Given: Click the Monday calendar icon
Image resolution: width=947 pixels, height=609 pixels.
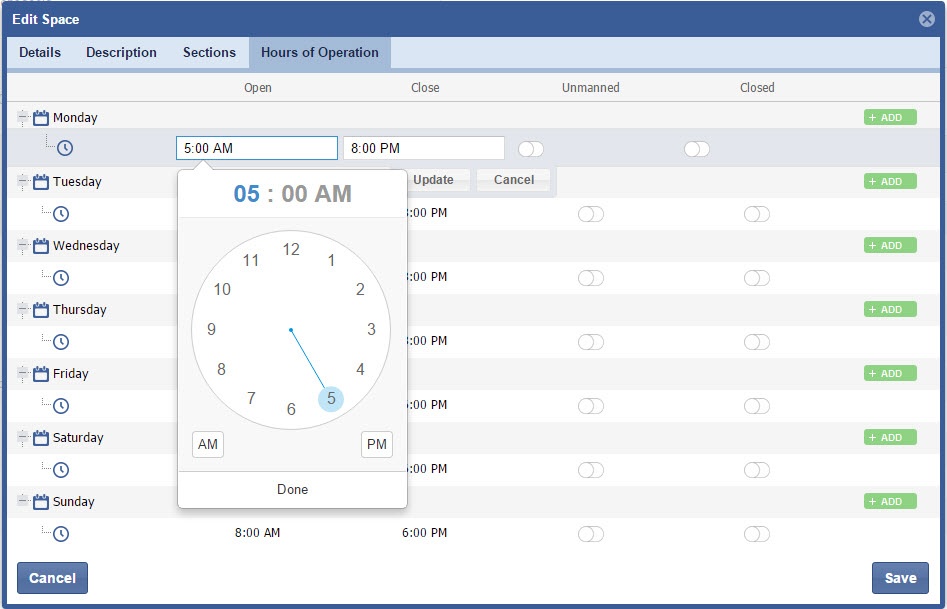Looking at the screenshot, I should click(41, 117).
